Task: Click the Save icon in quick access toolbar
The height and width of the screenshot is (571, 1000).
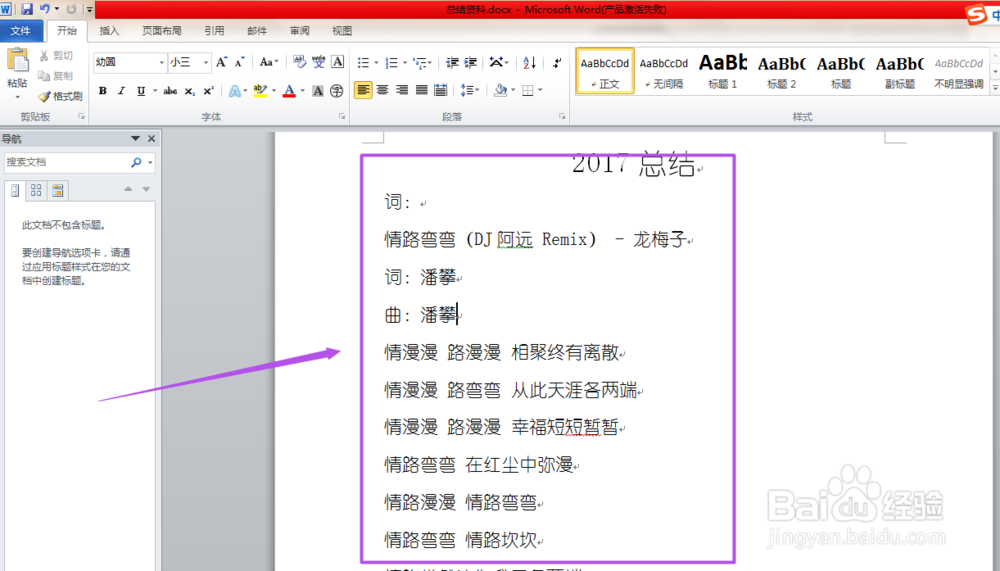Action: 27,9
